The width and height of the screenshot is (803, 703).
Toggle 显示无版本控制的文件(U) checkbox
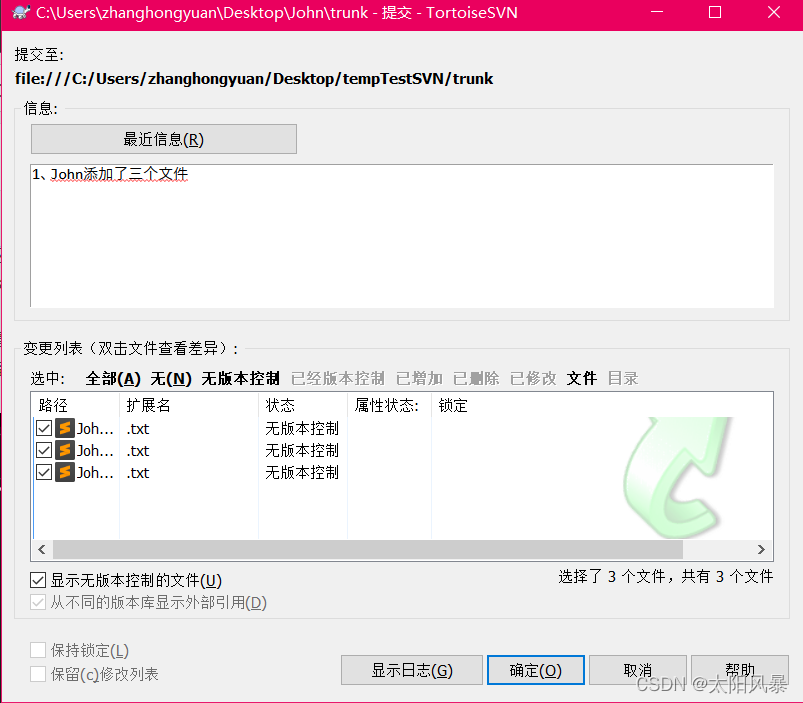[x=38, y=580]
